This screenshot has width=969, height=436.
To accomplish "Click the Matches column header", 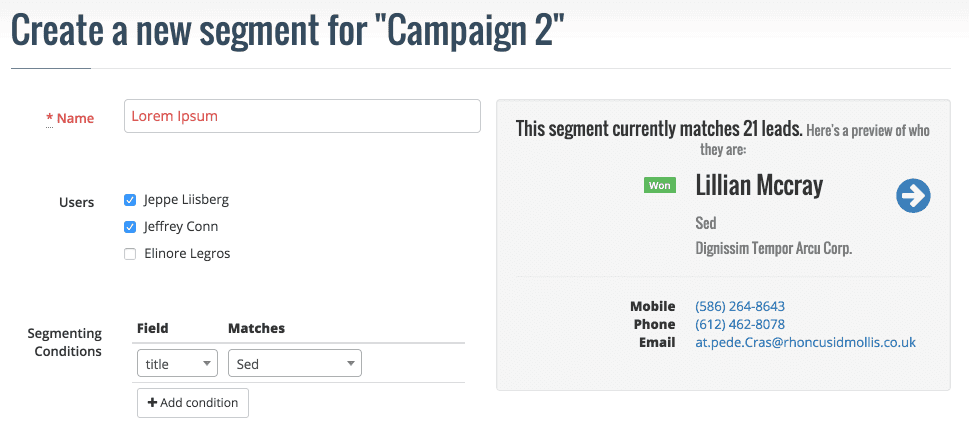I will [256, 328].
